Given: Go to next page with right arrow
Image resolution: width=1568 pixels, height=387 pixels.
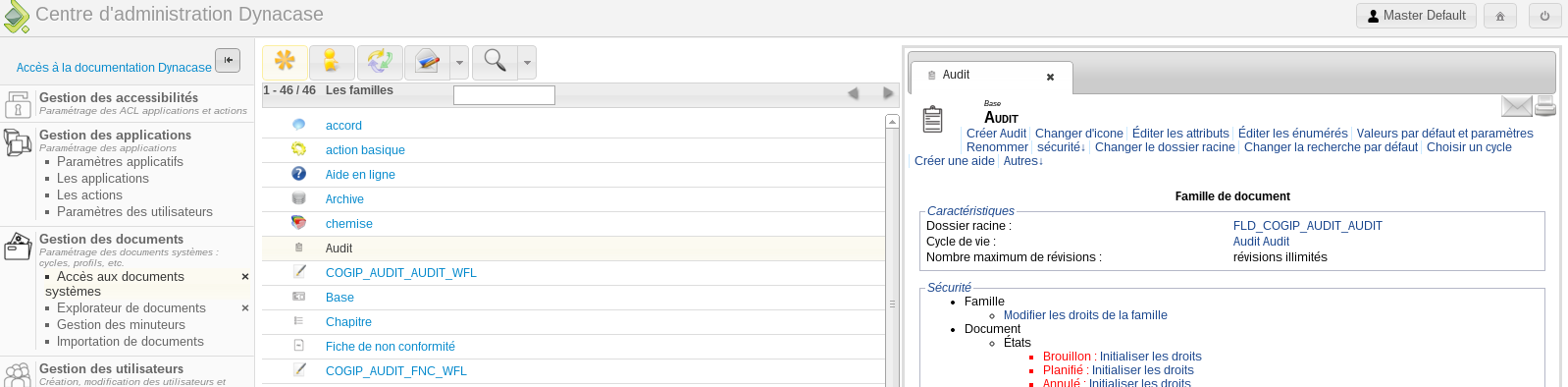Looking at the screenshot, I should click(x=888, y=93).
